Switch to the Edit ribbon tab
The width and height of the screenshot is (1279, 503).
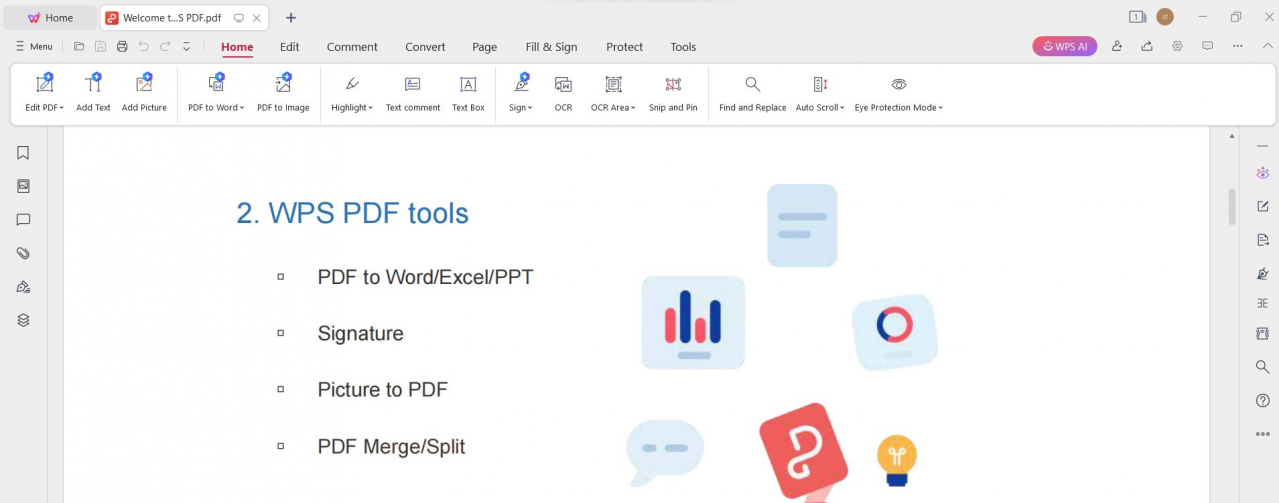click(290, 47)
